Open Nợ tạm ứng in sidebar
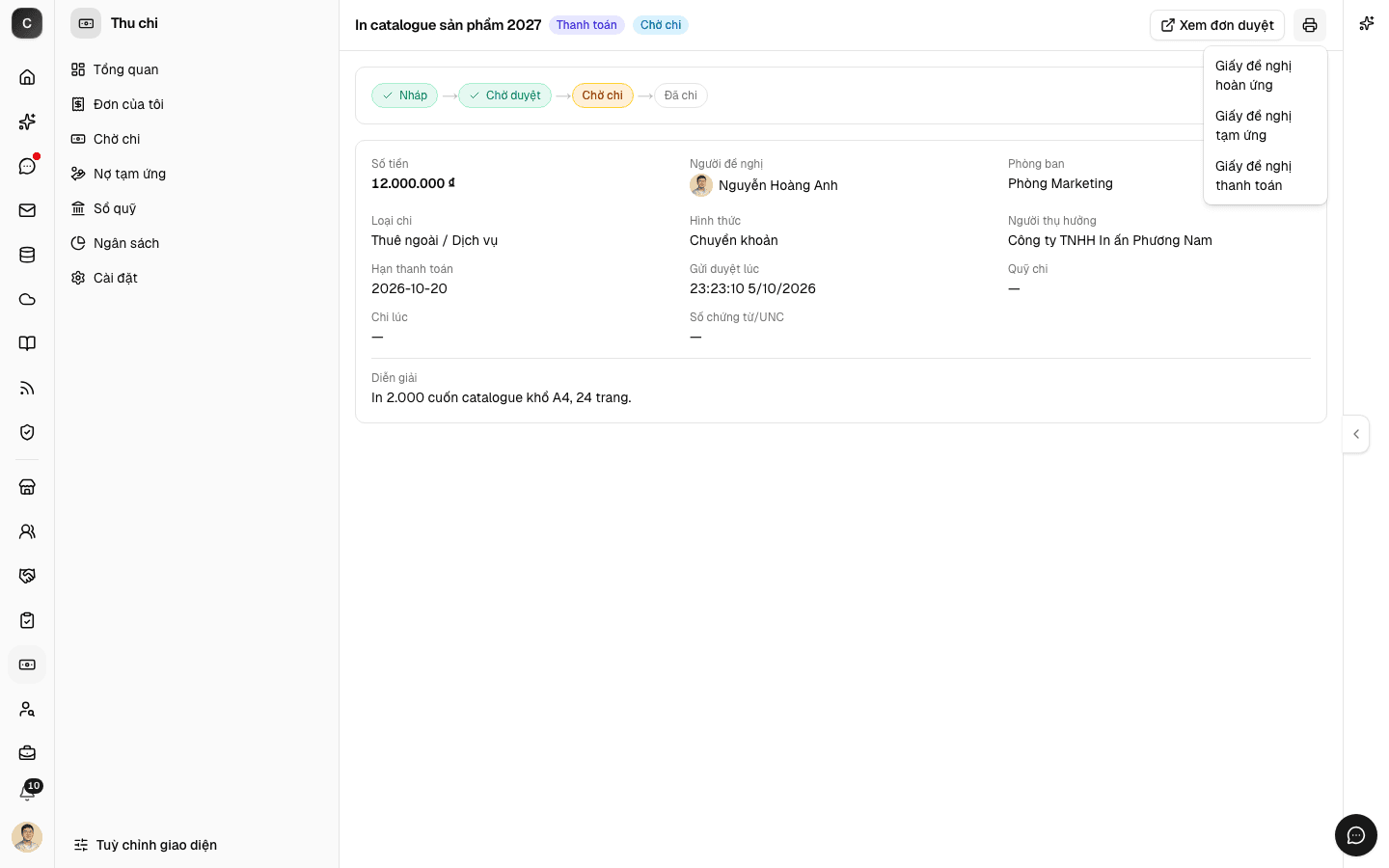Screen dimensions: 1389x868 pos(197,174)
